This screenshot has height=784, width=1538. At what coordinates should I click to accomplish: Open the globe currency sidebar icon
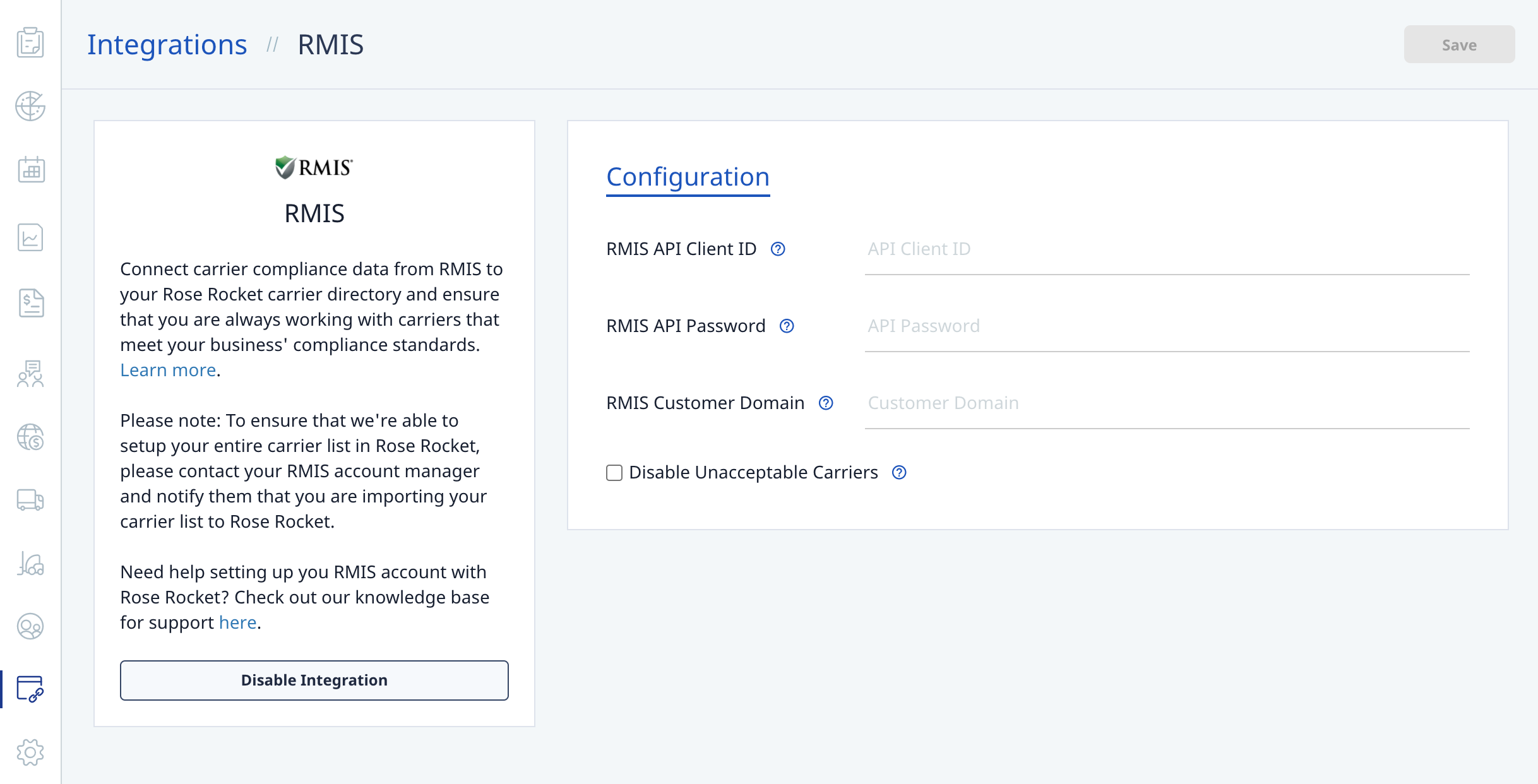(30, 437)
